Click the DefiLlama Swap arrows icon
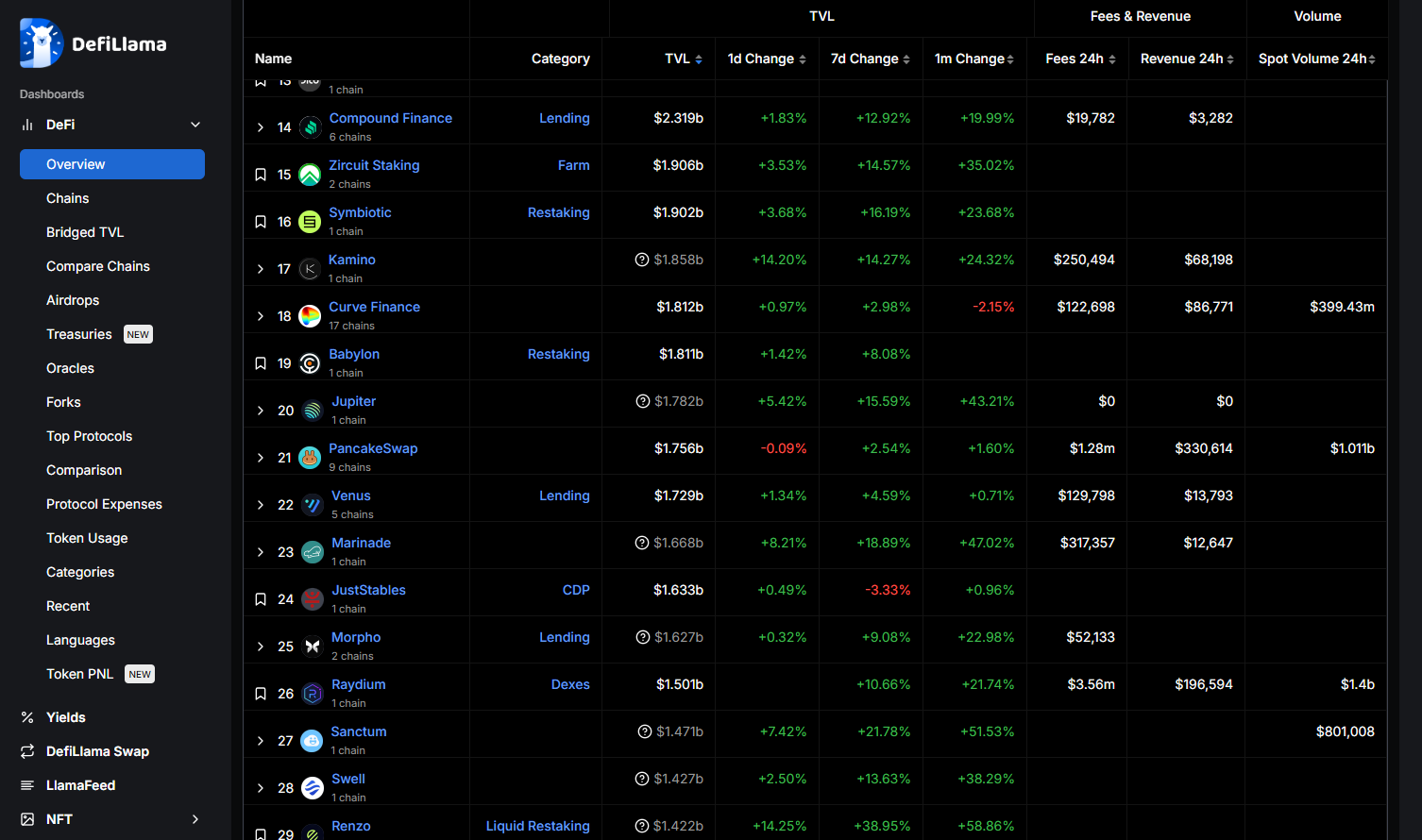 coord(27,751)
